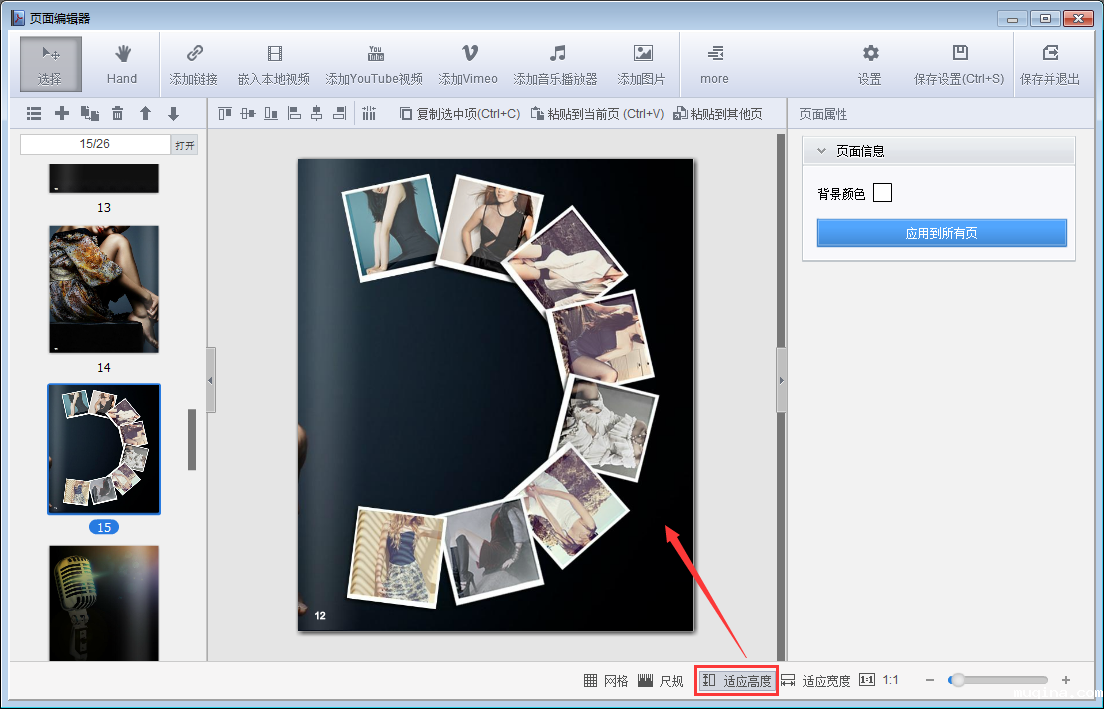Click the 打开 button beside page number
This screenshot has height=709, width=1104.
coord(185,145)
